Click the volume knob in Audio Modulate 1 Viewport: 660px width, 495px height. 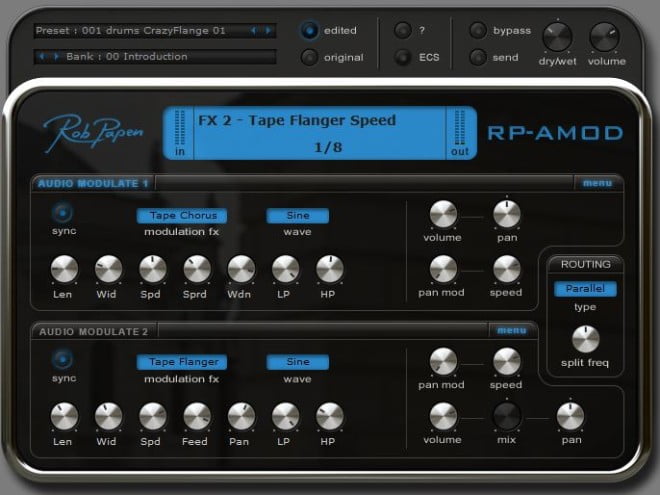tap(443, 214)
